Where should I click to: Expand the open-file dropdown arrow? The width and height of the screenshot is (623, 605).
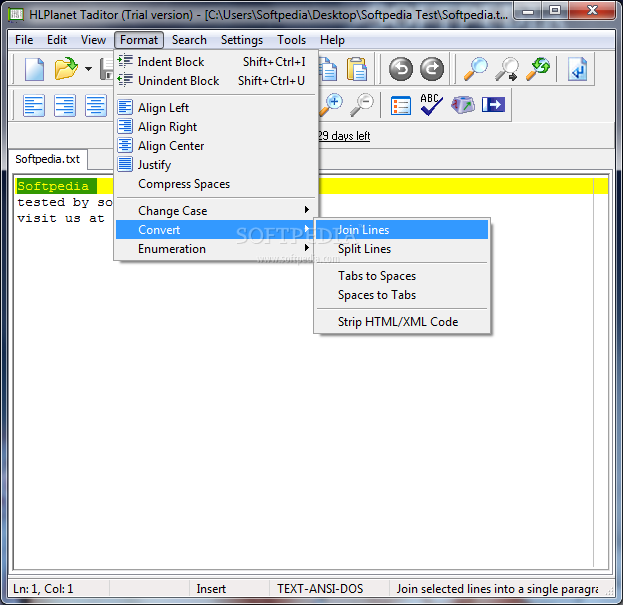pos(88,69)
